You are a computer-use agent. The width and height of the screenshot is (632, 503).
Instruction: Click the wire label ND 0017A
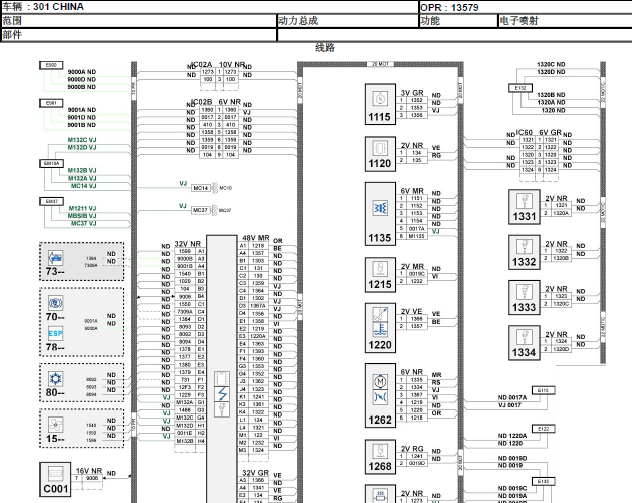coord(512,397)
